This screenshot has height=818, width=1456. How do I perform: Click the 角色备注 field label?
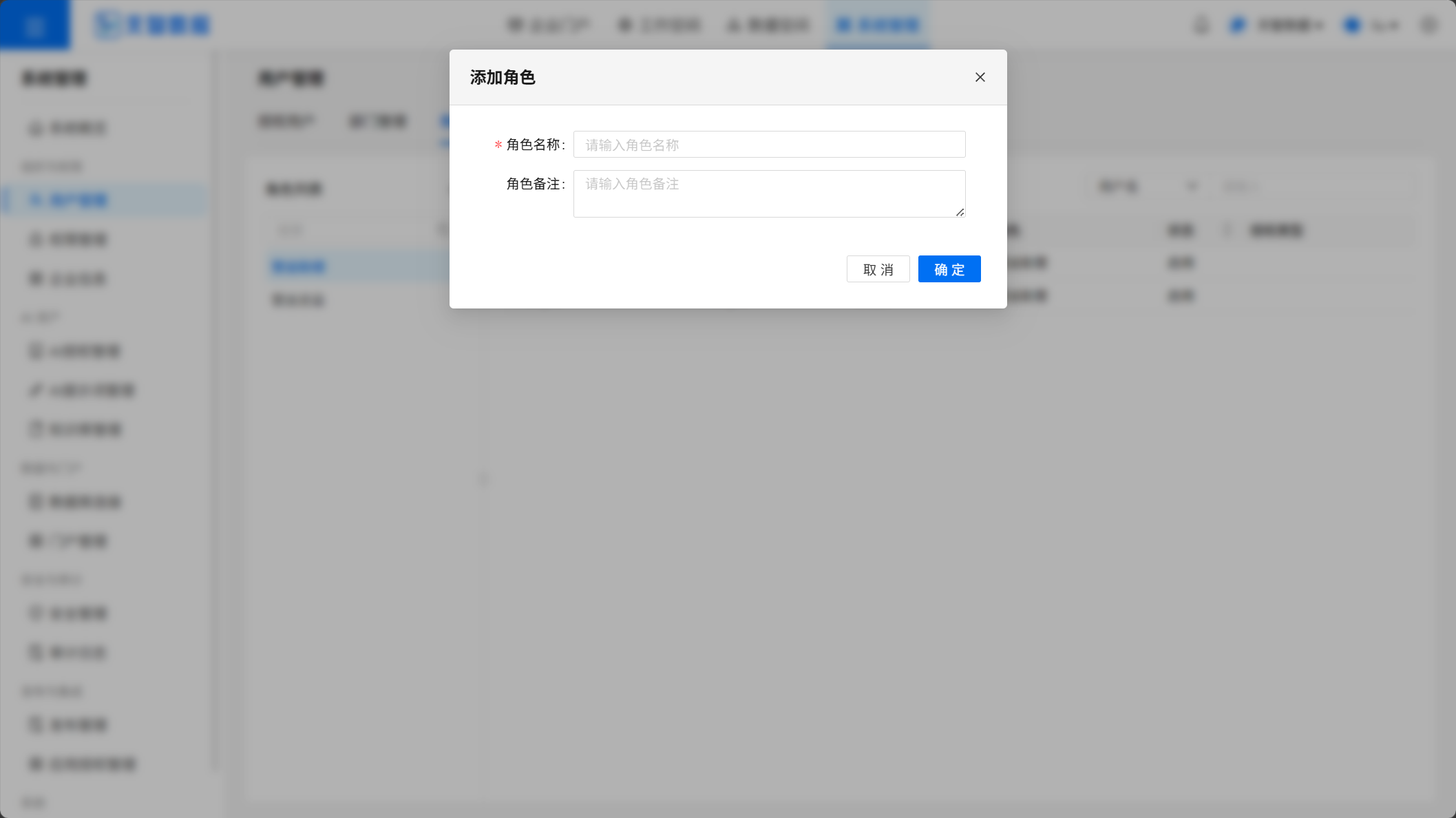coord(536,184)
